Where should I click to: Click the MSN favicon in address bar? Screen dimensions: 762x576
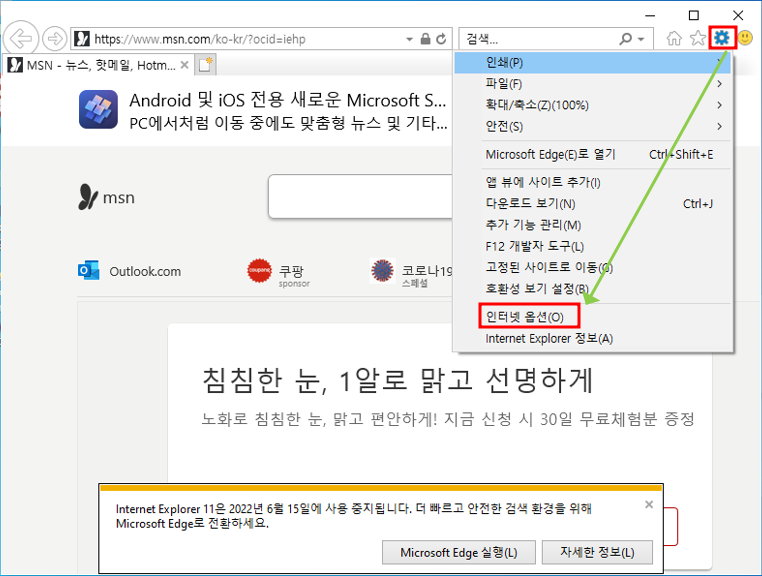click(x=82, y=39)
